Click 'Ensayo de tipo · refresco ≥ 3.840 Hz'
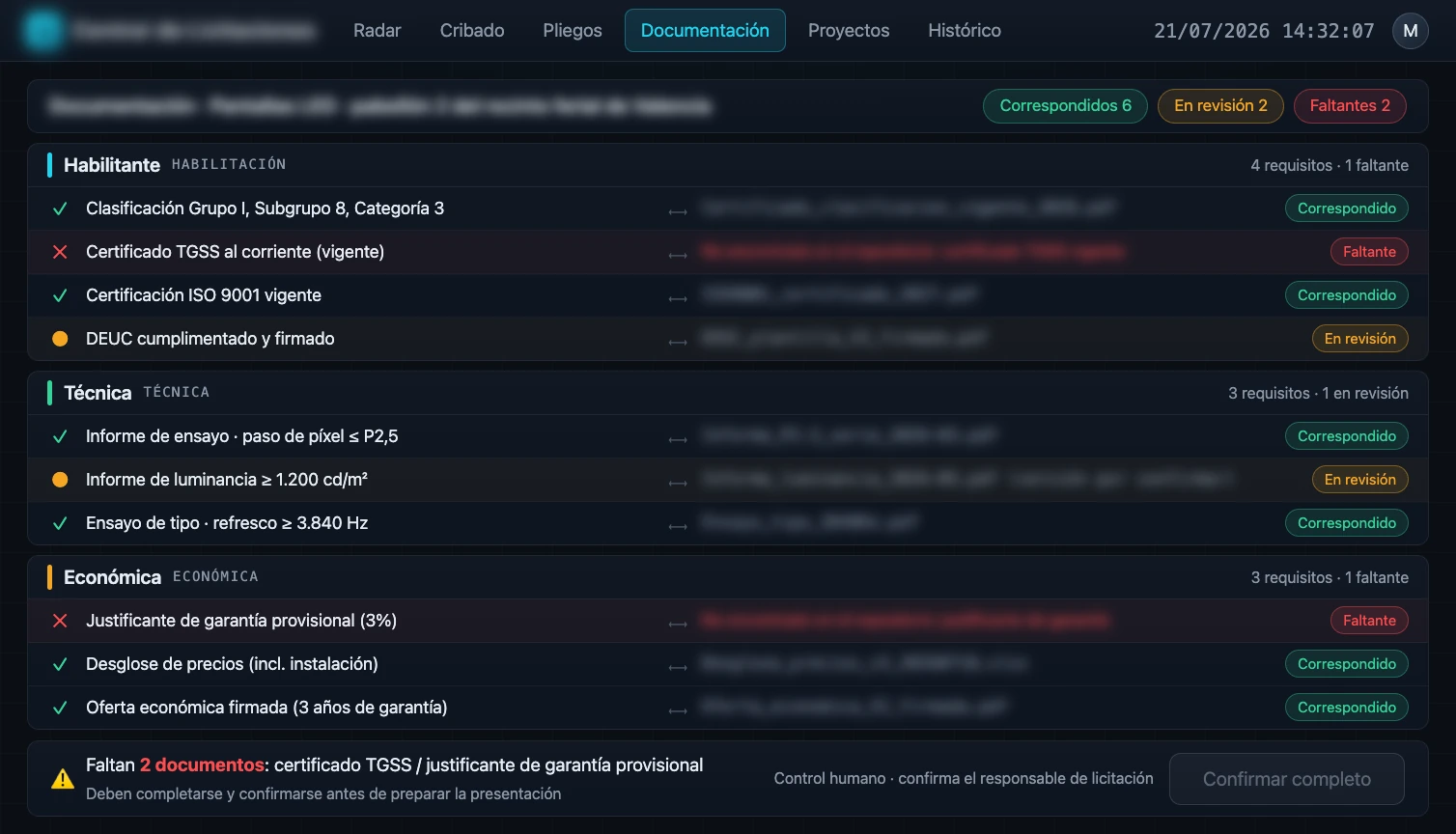This screenshot has width=1456, height=834. coord(227,523)
